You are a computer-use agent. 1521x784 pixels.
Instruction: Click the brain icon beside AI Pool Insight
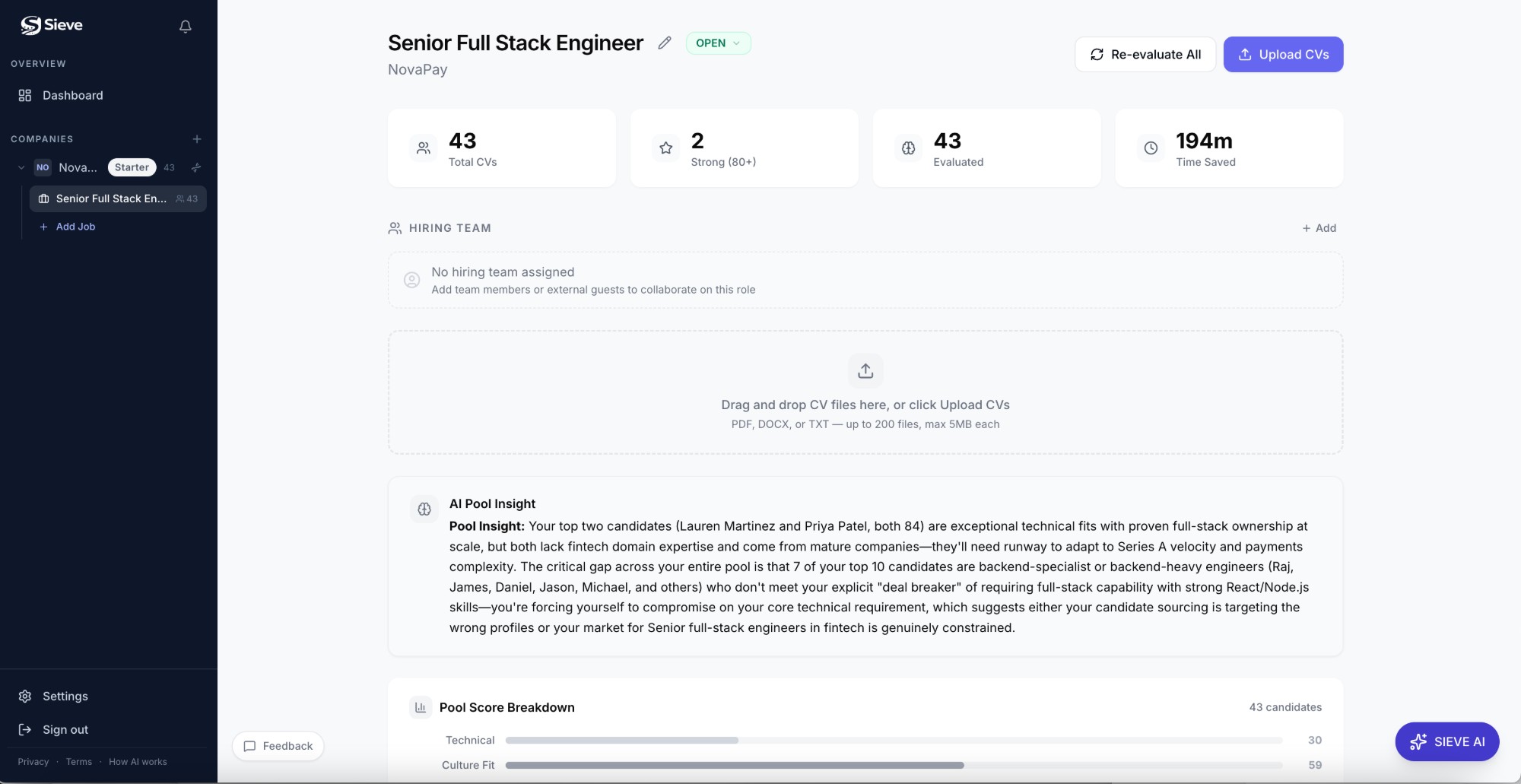point(424,509)
